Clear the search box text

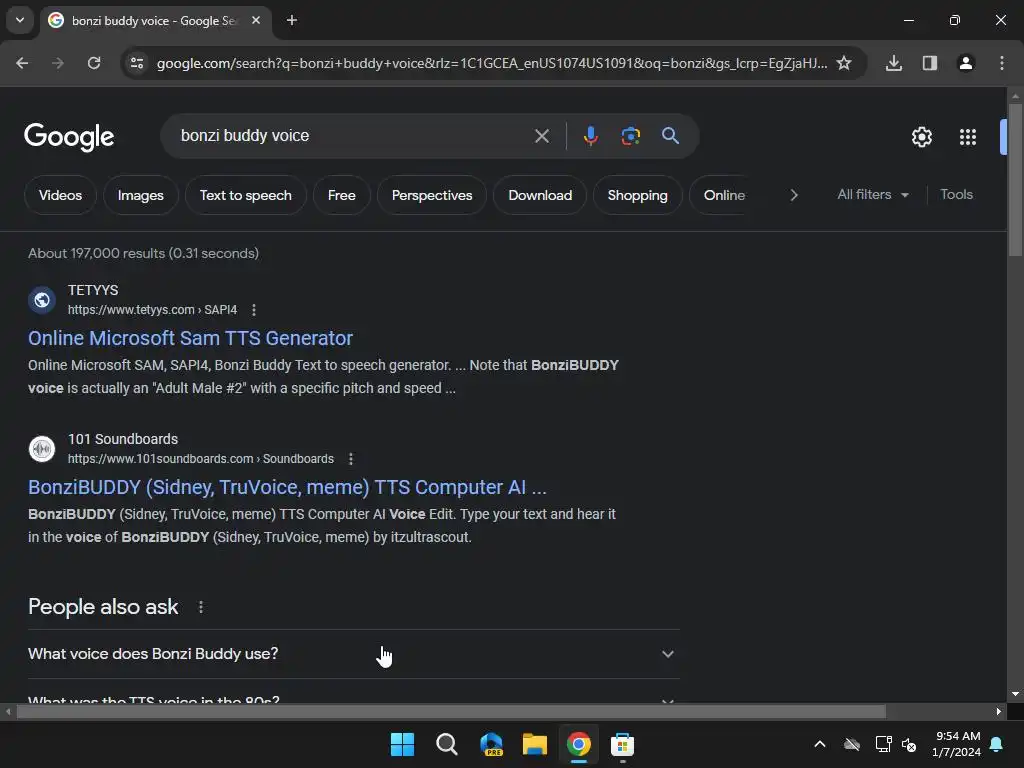pyautogui.click(x=541, y=136)
